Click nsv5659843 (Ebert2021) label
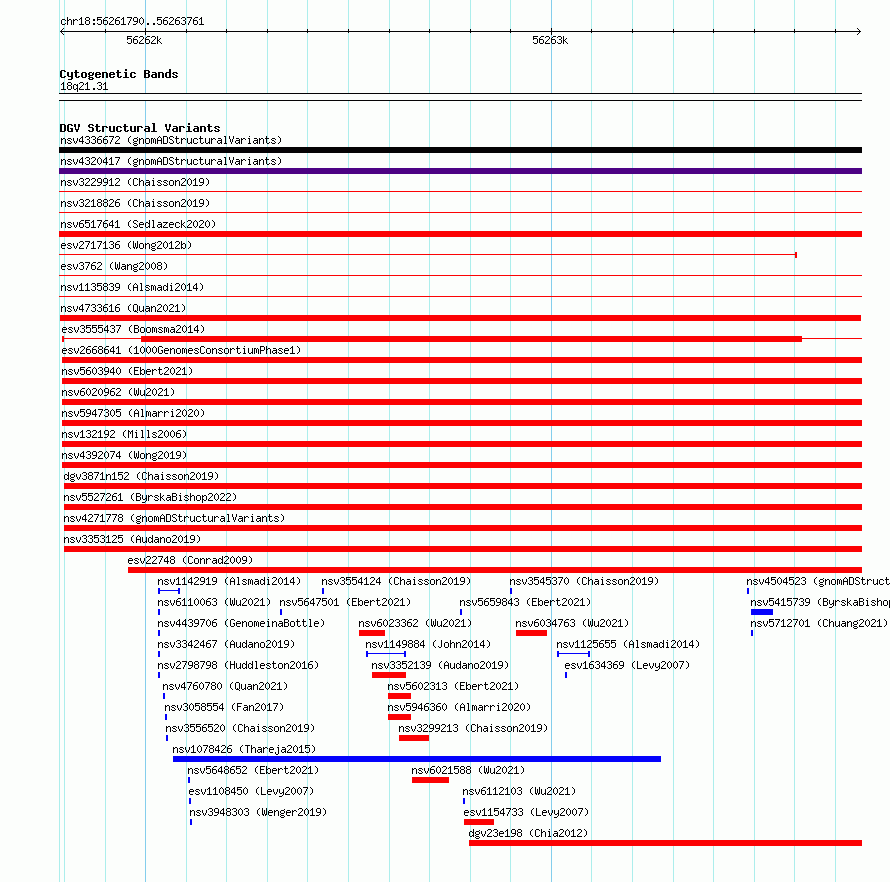Image resolution: width=890 pixels, height=882 pixels. pyautogui.click(x=525, y=602)
